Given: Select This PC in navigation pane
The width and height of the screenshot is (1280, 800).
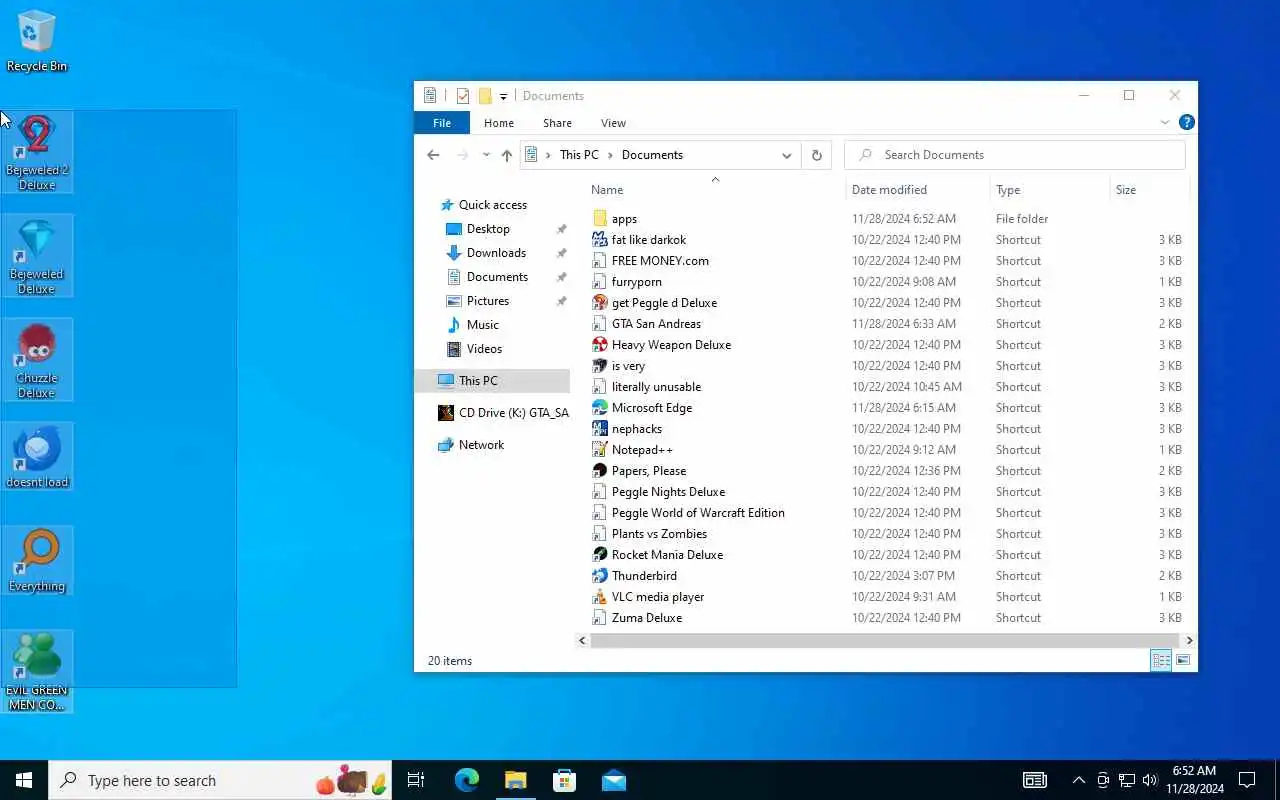Looking at the screenshot, I should click(x=492, y=381).
